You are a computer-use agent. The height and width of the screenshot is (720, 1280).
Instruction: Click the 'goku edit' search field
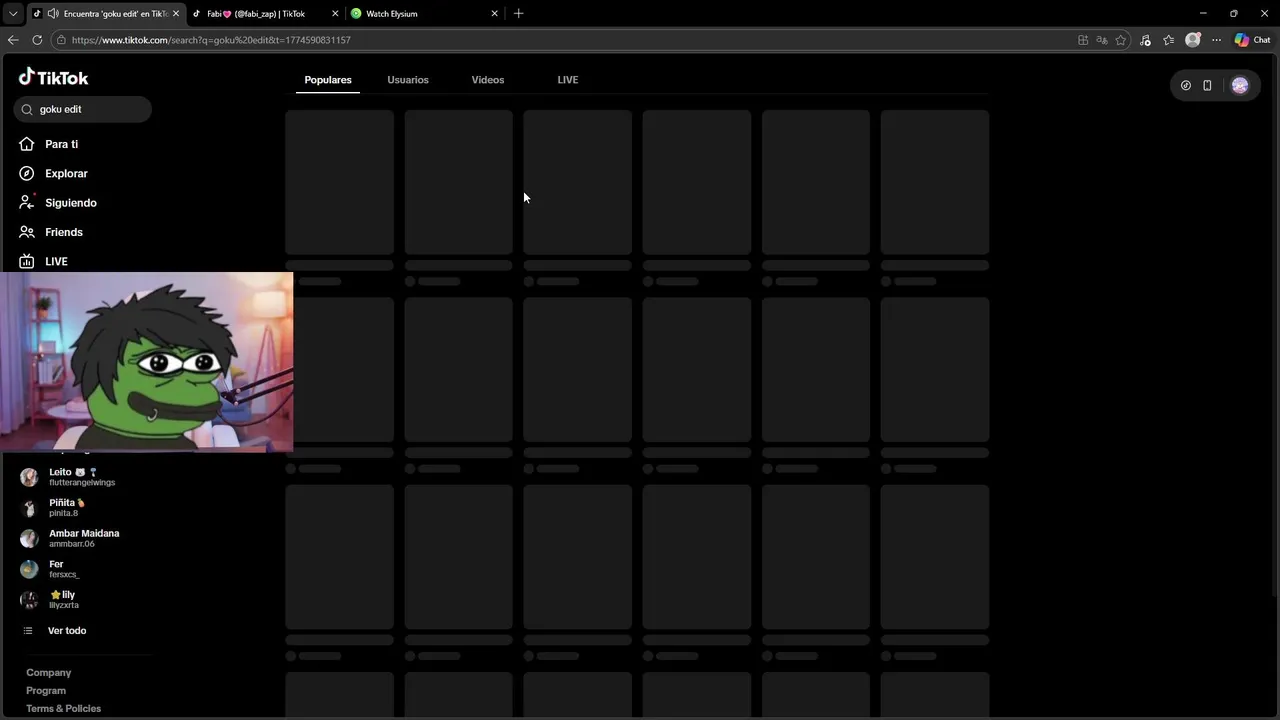83,109
